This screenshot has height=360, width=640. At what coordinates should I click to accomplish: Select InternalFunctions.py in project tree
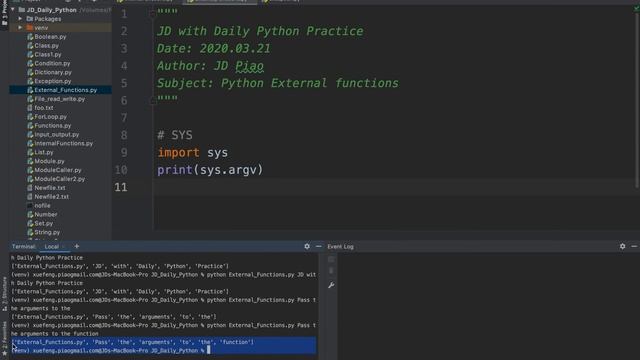[64, 143]
